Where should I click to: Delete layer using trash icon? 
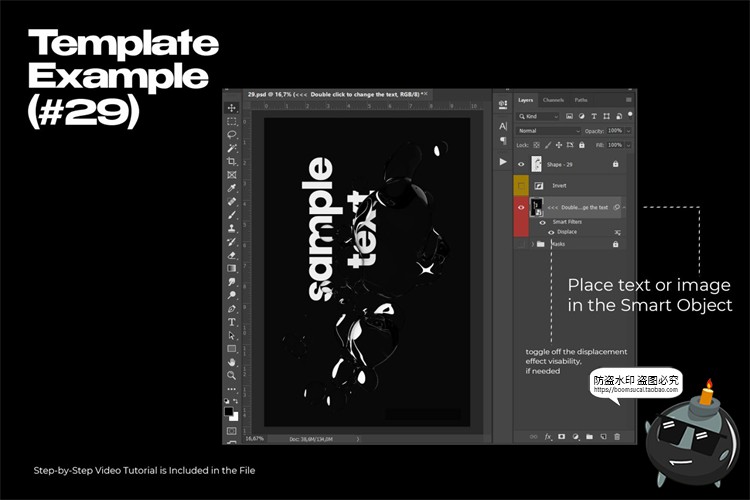617,436
